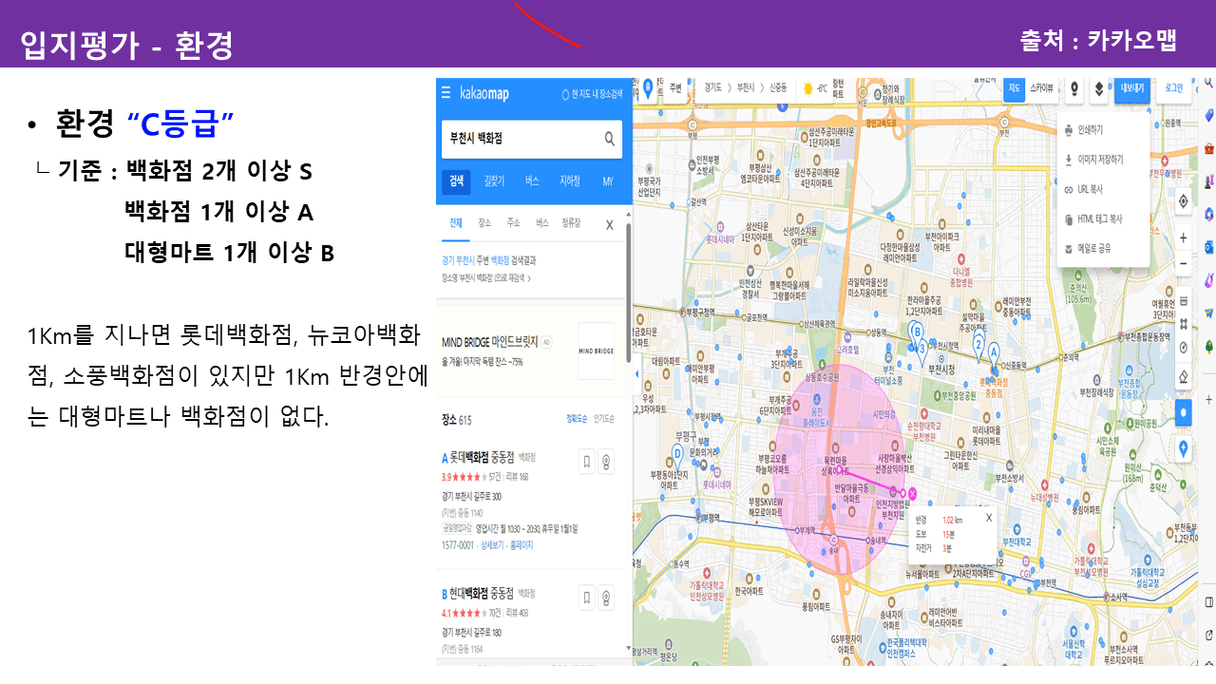
Task: Click the 주변 nearby button
Action: coord(675,89)
